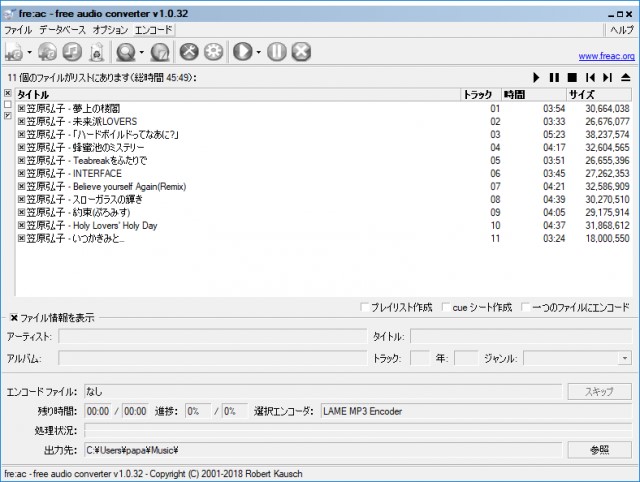Viewport: 640px width, 482px height.
Task: Select track スローガラスの輝き
Action: point(324,200)
